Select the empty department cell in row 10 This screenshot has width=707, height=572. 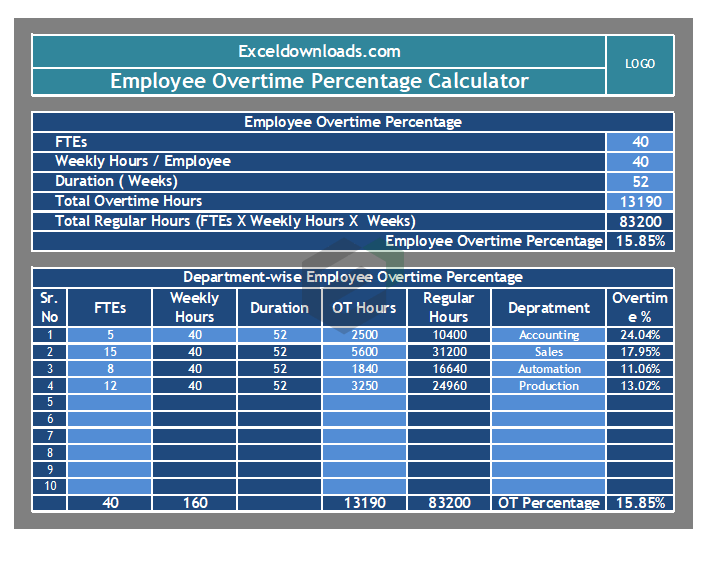click(x=548, y=486)
